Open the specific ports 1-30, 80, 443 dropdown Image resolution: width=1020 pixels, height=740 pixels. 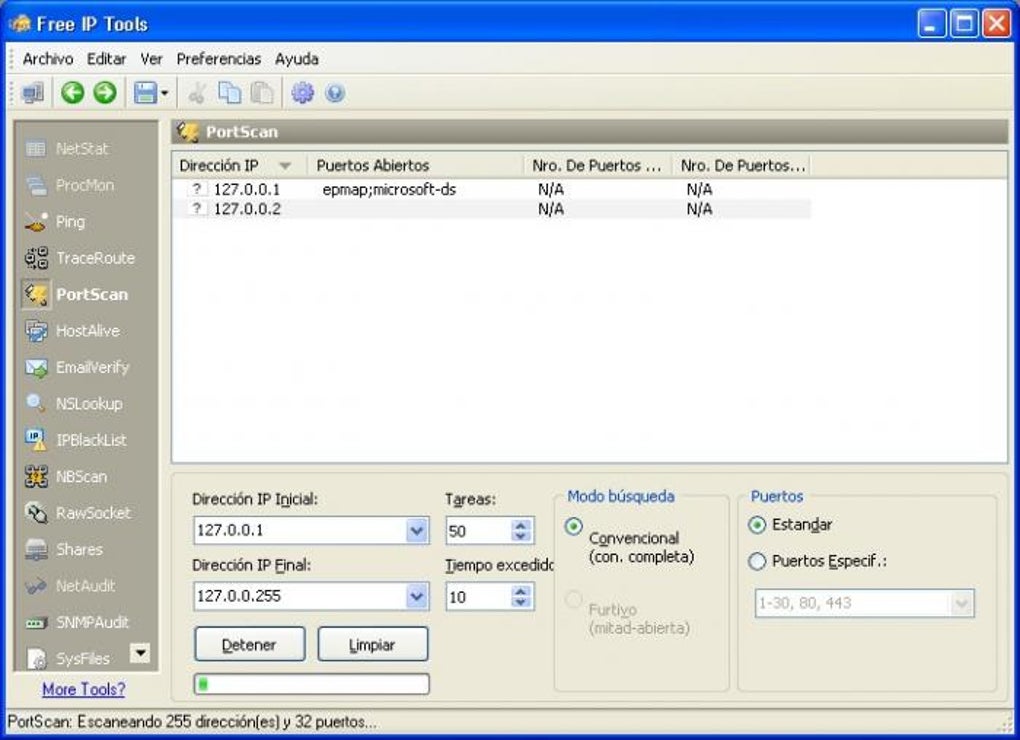click(961, 603)
